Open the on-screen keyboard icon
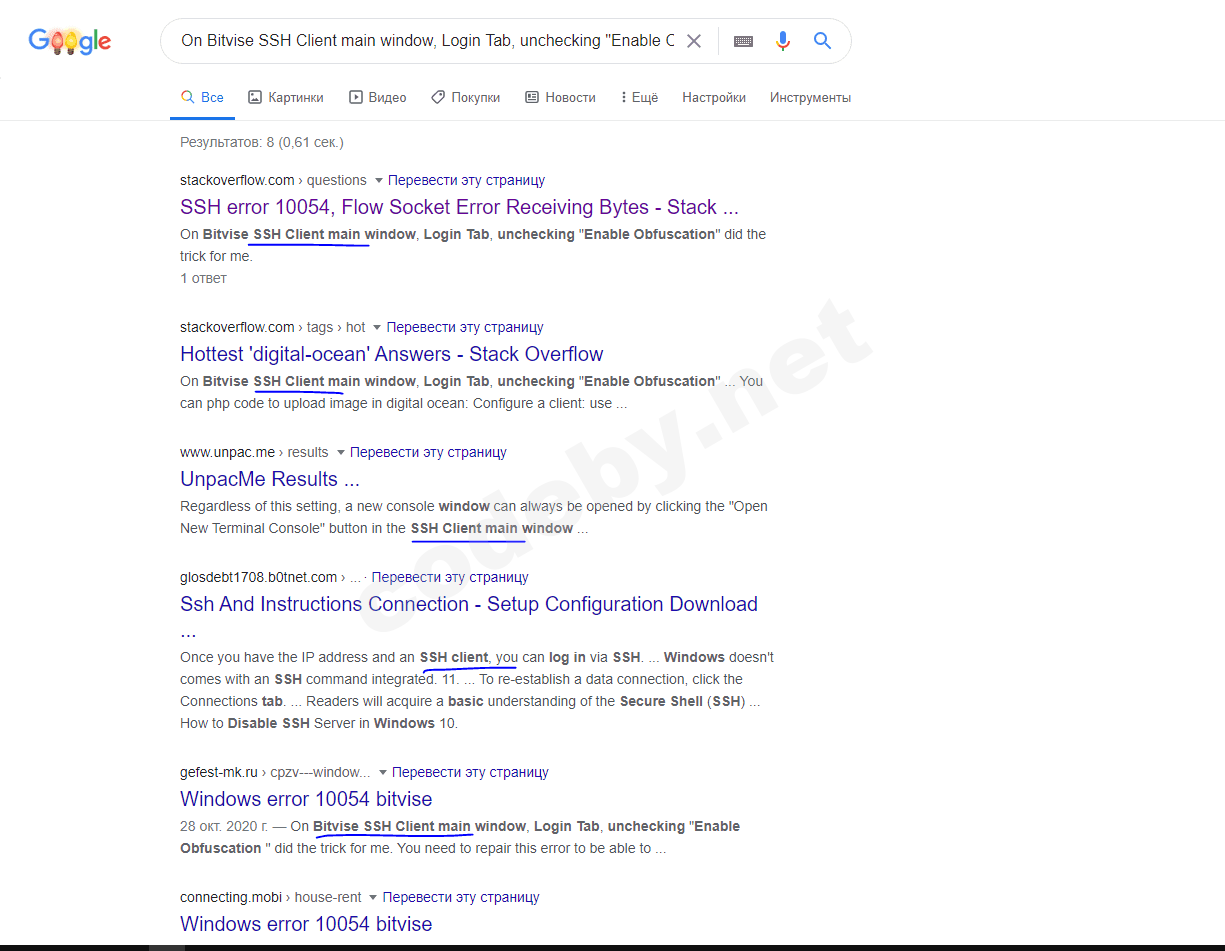This screenshot has width=1225, height=951. coord(743,41)
